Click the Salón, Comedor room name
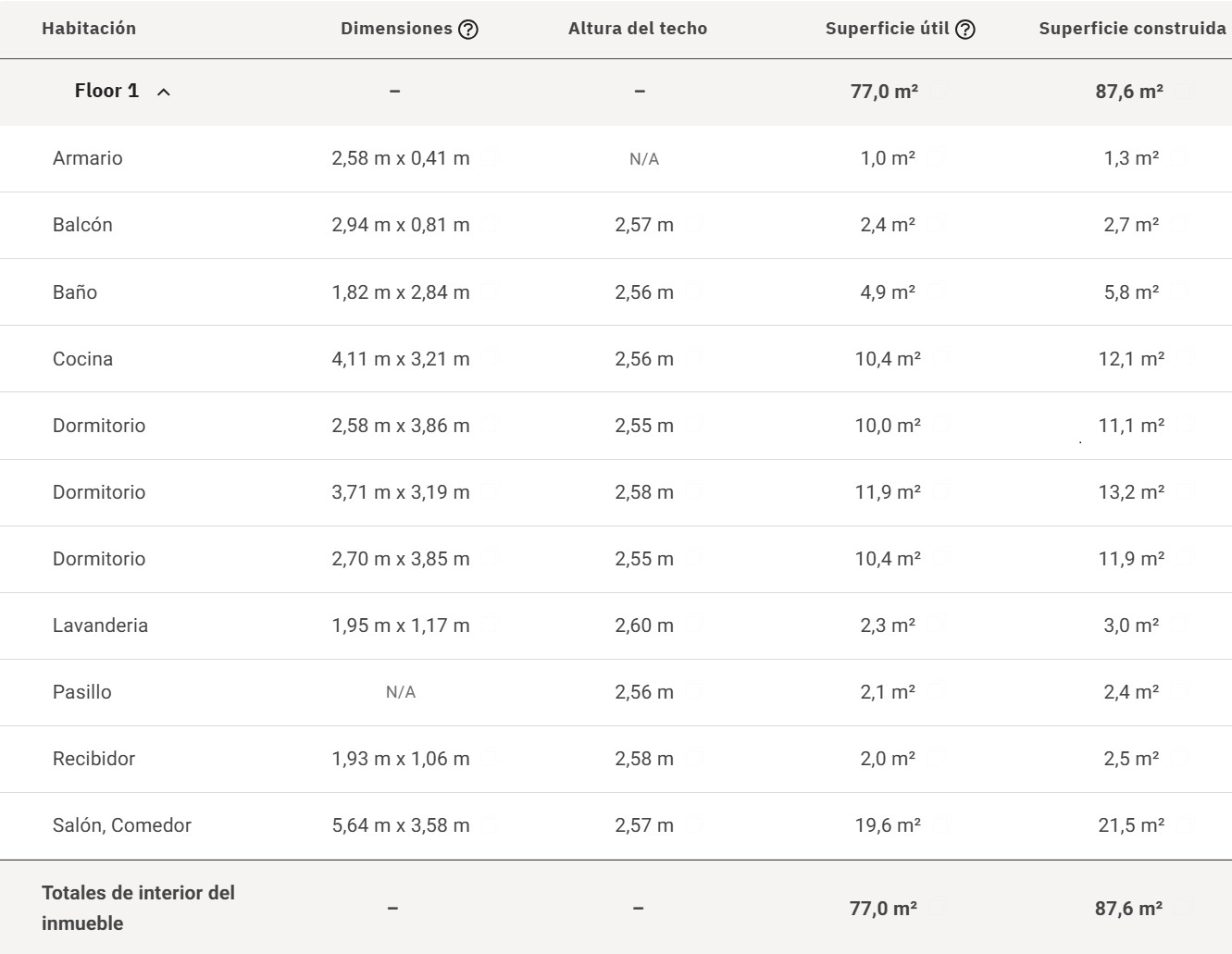This screenshot has width=1232, height=954. (x=121, y=825)
